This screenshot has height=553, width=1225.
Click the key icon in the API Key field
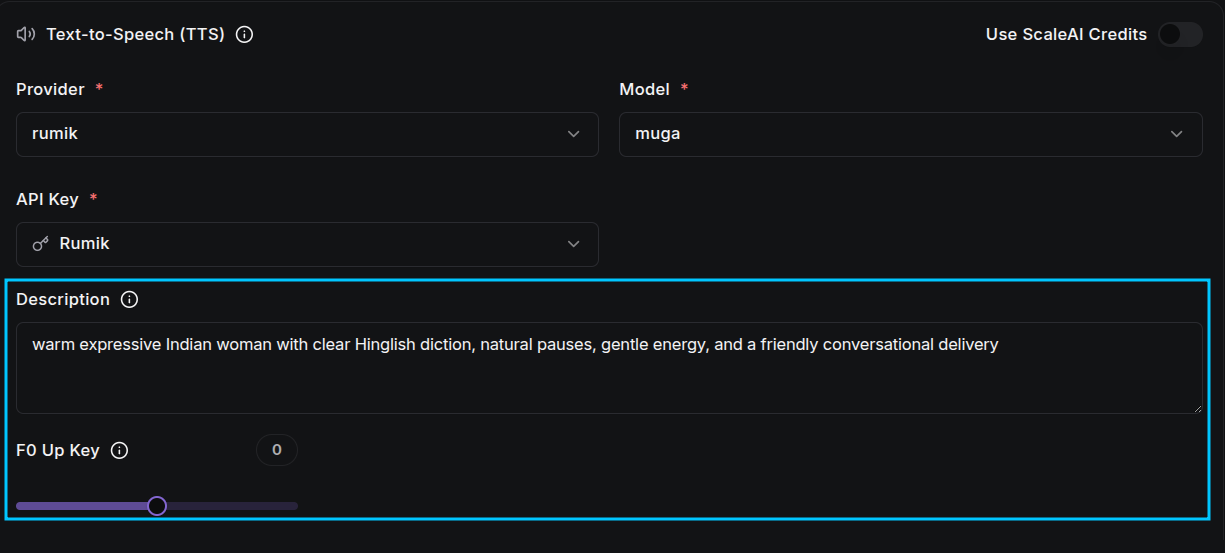tap(41, 244)
